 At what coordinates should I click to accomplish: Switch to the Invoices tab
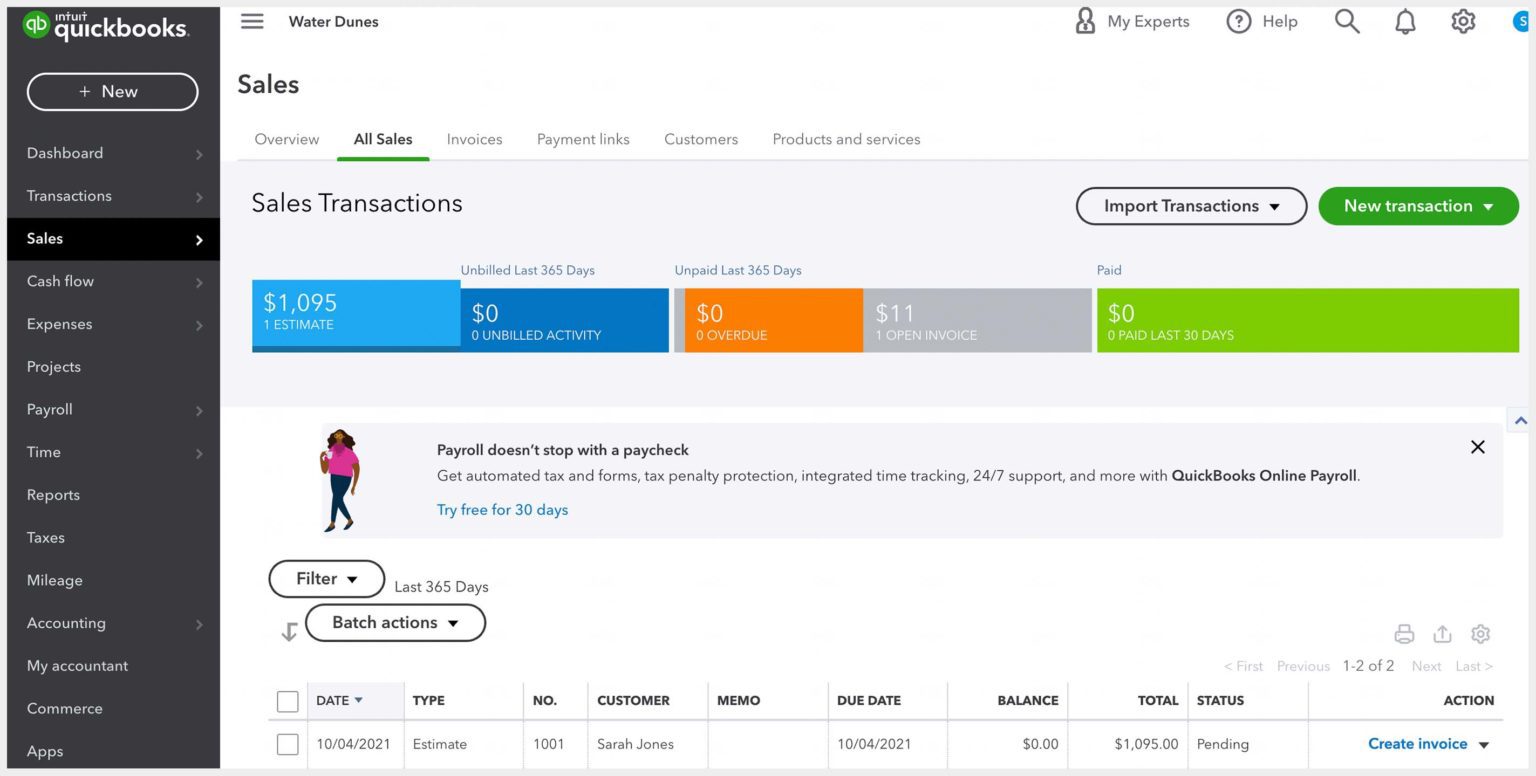(x=474, y=139)
